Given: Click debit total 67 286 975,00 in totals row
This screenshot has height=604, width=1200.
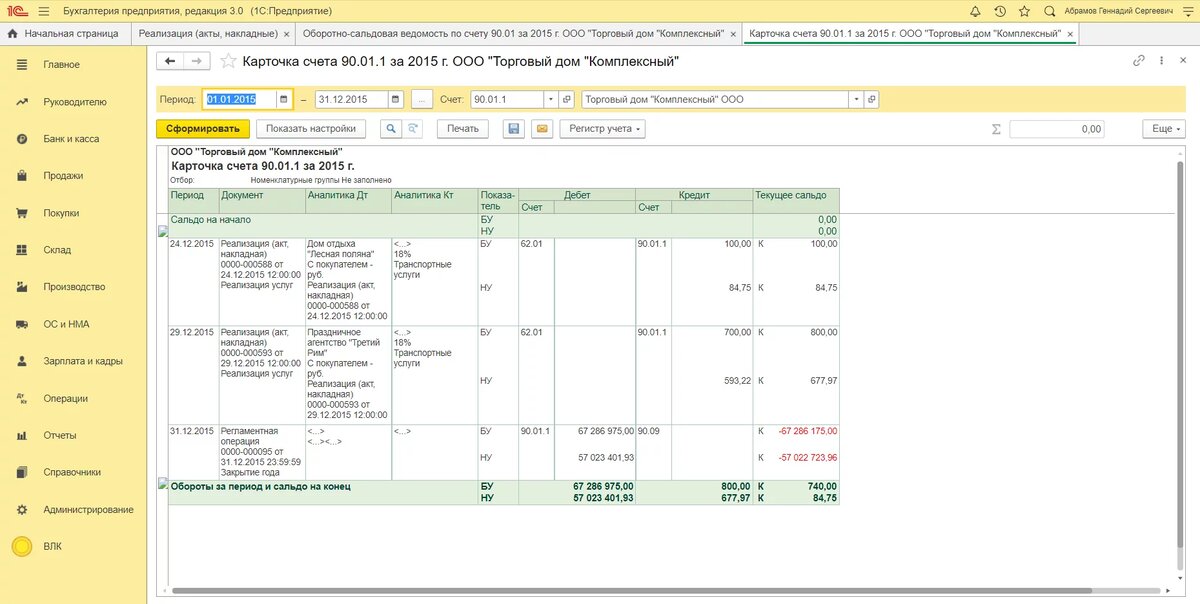Looking at the screenshot, I should [604, 486].
